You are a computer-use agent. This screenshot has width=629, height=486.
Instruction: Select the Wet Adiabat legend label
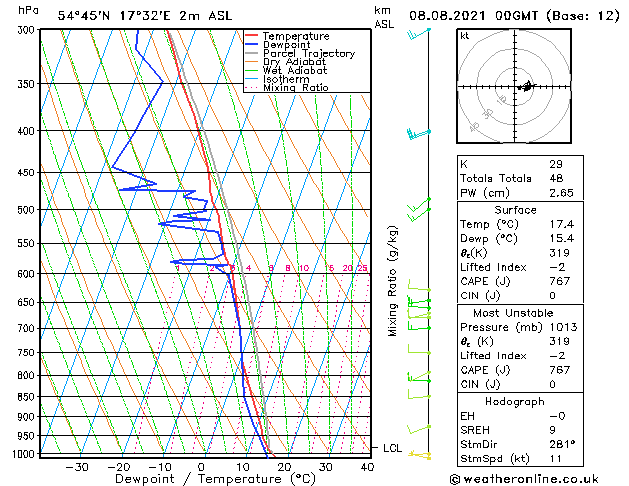click(295, 70)
